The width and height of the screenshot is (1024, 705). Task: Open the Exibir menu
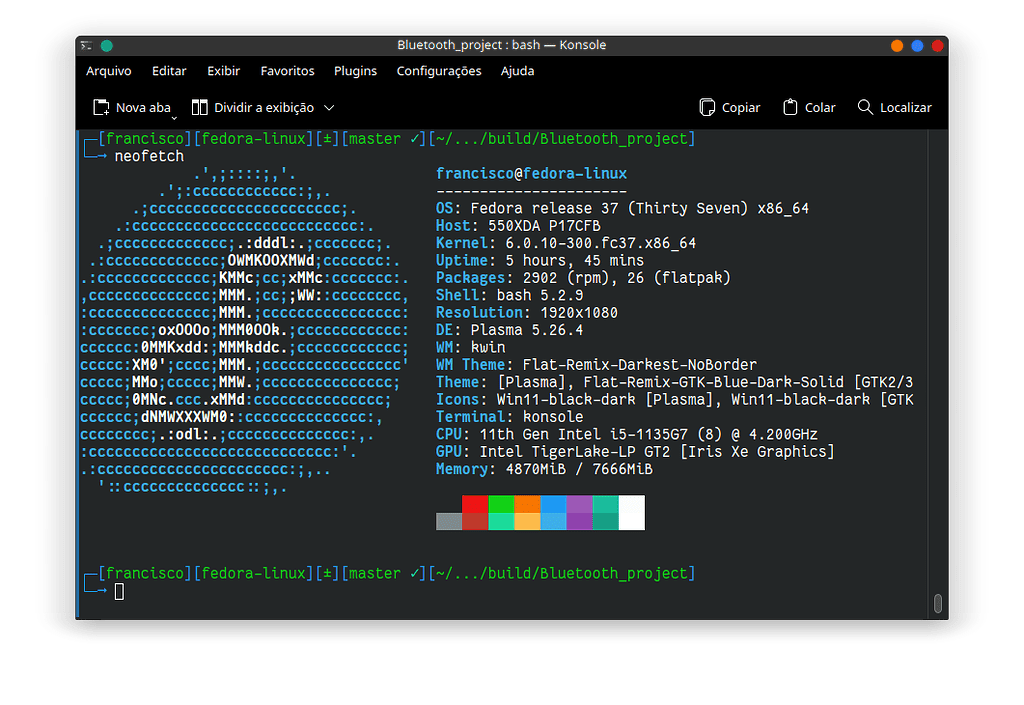(x=223, y=71)
